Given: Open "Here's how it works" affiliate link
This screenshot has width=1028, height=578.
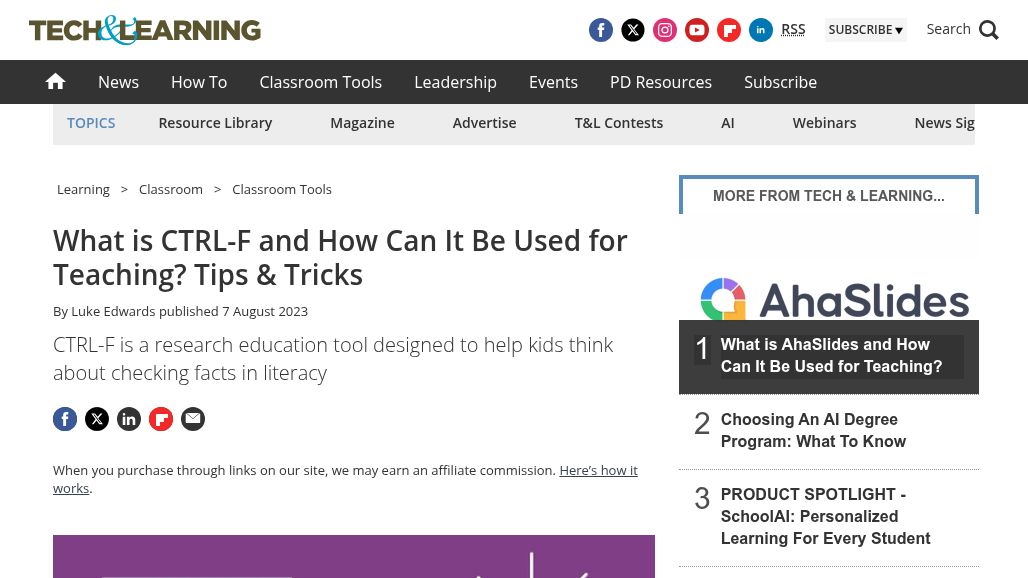Looking at the screenshot, I should [x=597, y=470].
